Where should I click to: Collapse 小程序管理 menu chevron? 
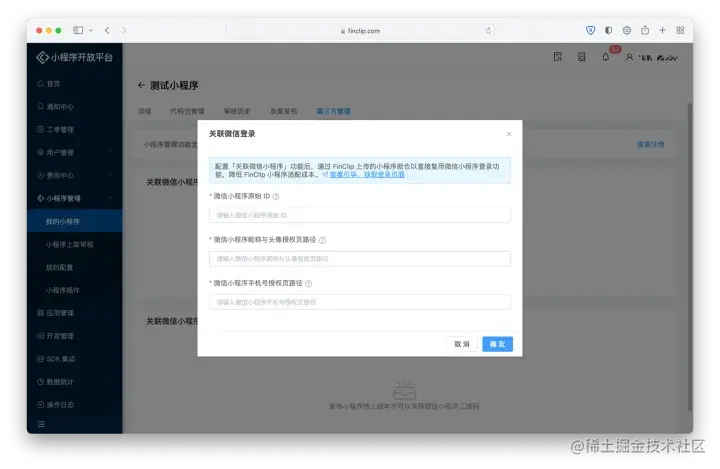click(110, 198)
